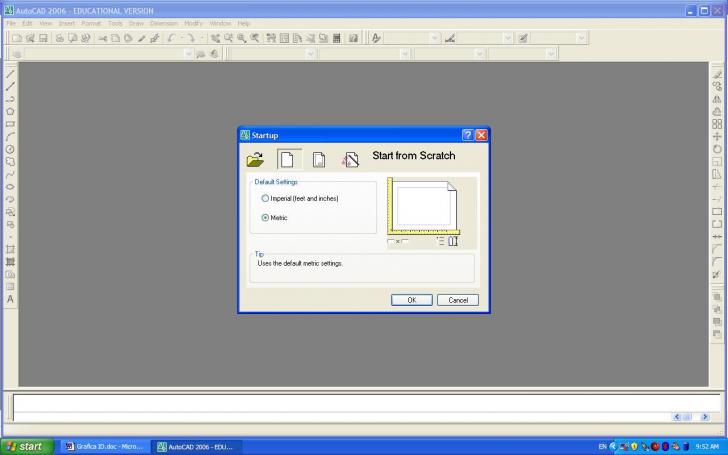Choose the Use a Template icon in Startup

click(318, 160)
